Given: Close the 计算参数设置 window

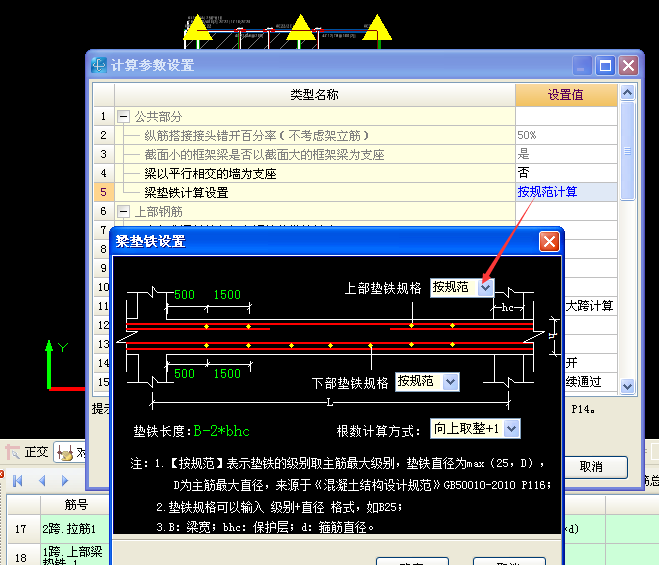Looking at the screenshot, I should click(x=628, y=66).
